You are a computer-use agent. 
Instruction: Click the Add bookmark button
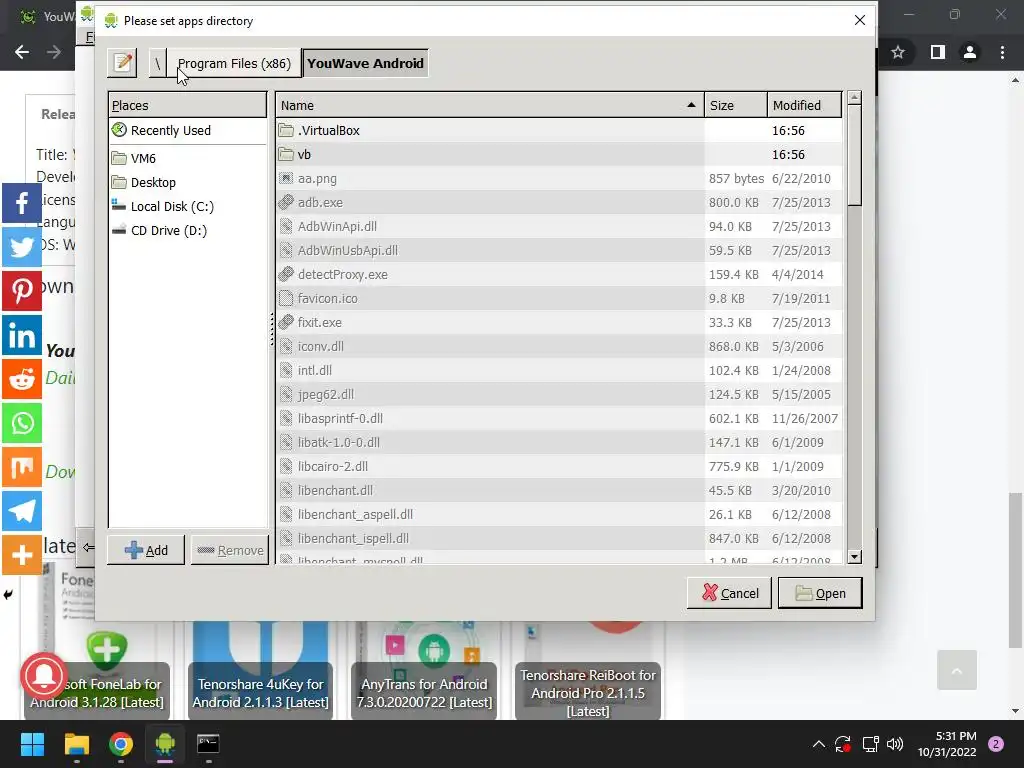(146, 550)
